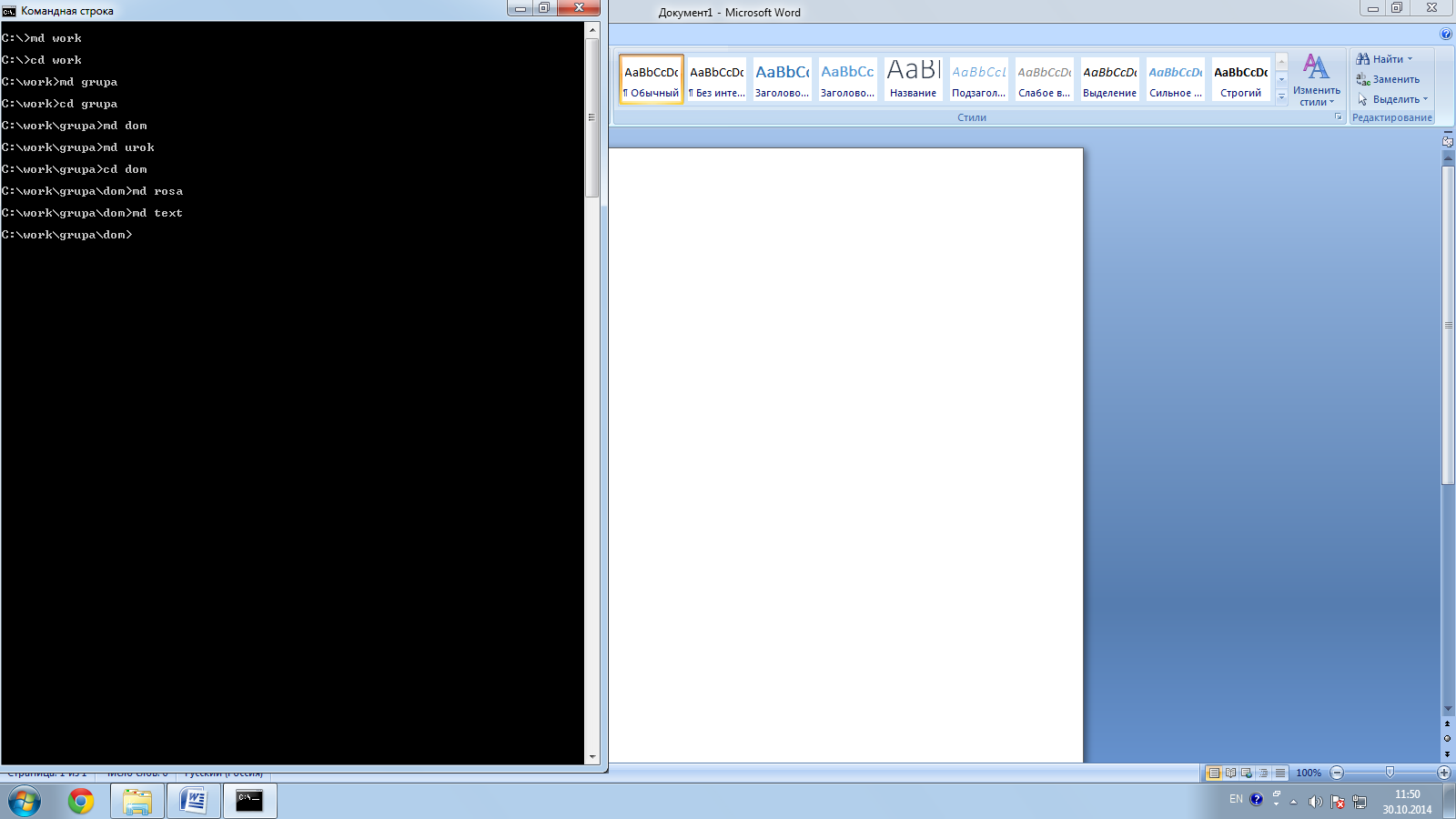The width and height of the screenshot is (1456, 819).
Task: Switch to Outline view
Action: click(1263, 773)
